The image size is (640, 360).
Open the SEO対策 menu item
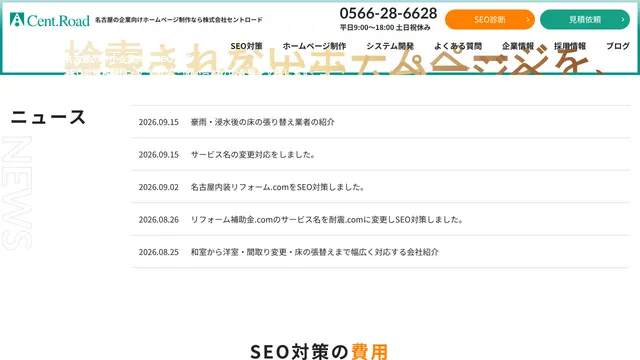pyautogui.click(x=246, y=46)
